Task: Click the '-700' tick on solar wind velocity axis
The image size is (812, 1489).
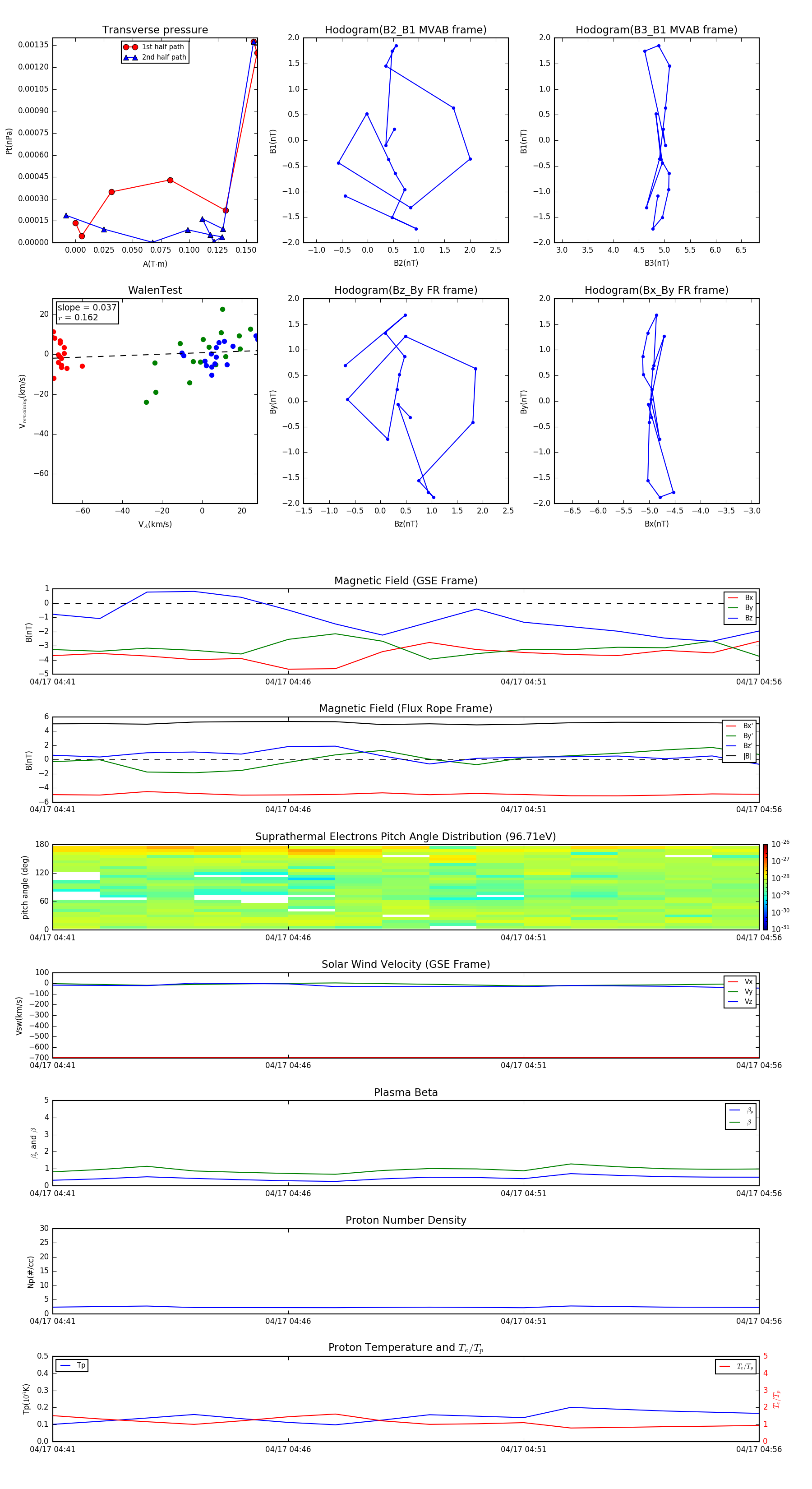Action: point(39,1058)
